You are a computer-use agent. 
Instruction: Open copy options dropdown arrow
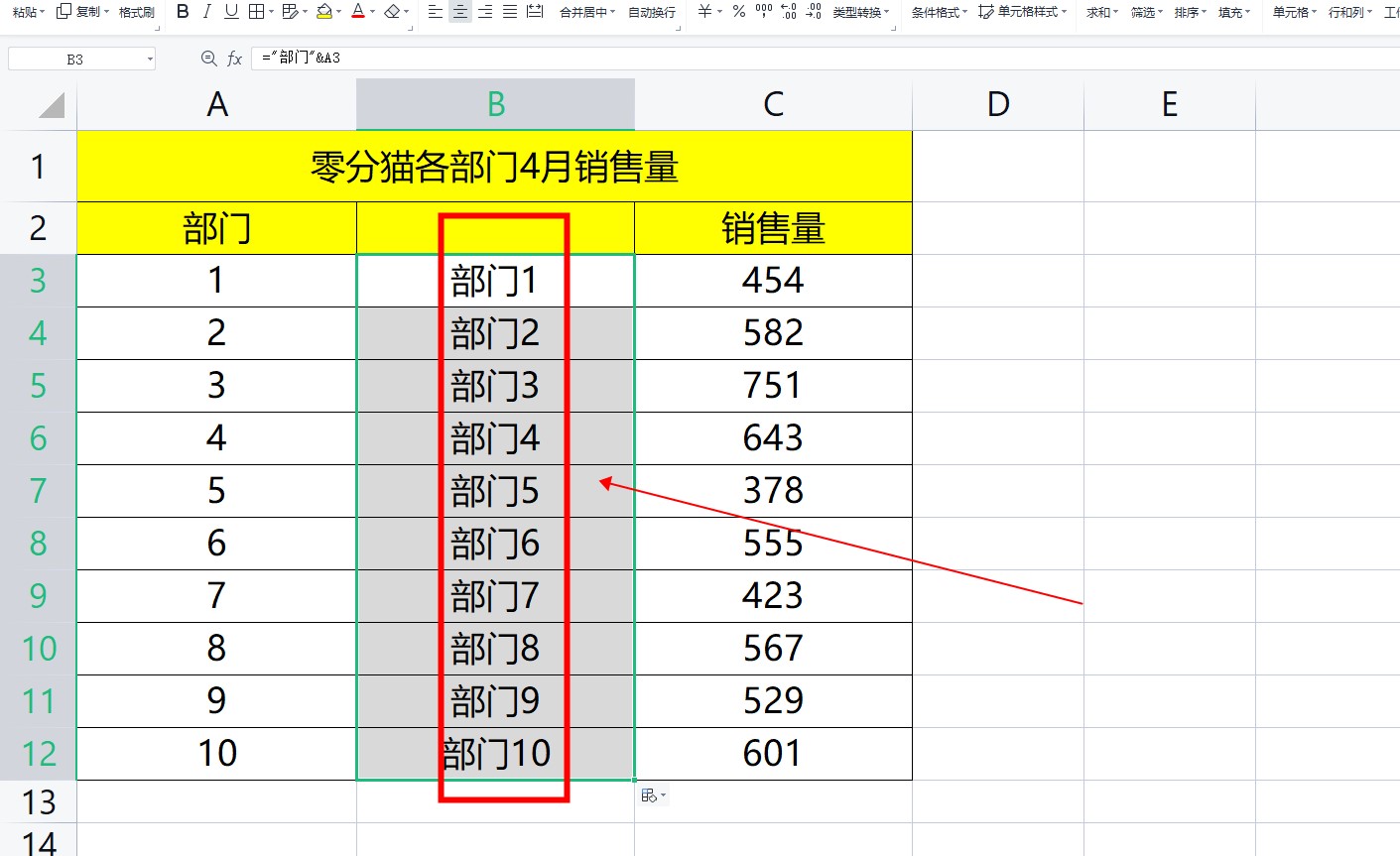coord(107,12)
